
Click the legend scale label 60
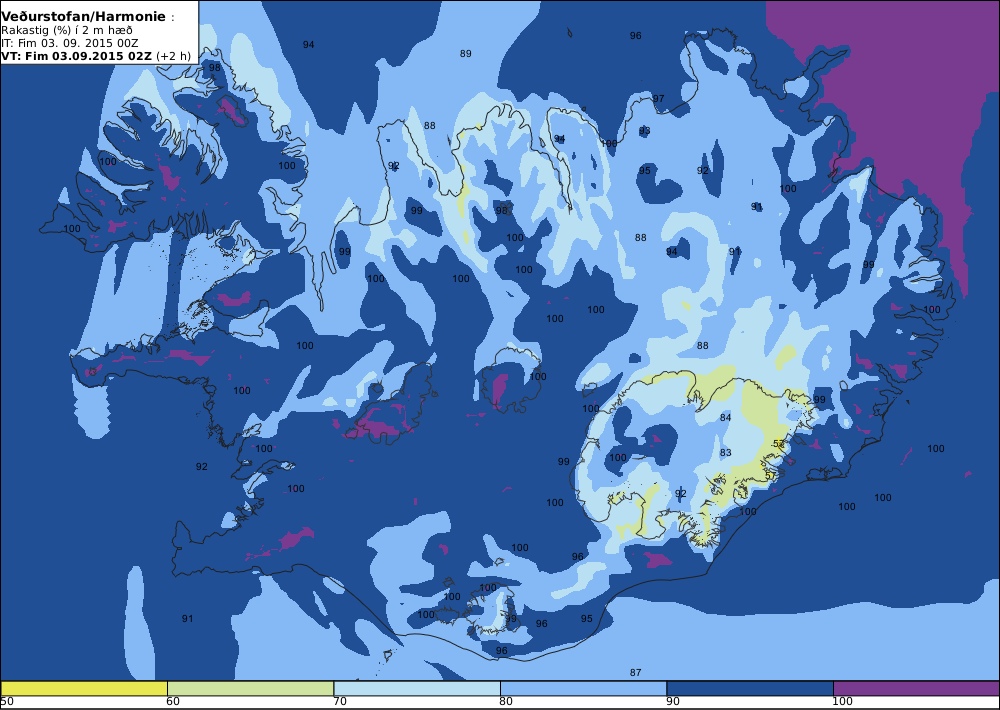click(173, 702)
